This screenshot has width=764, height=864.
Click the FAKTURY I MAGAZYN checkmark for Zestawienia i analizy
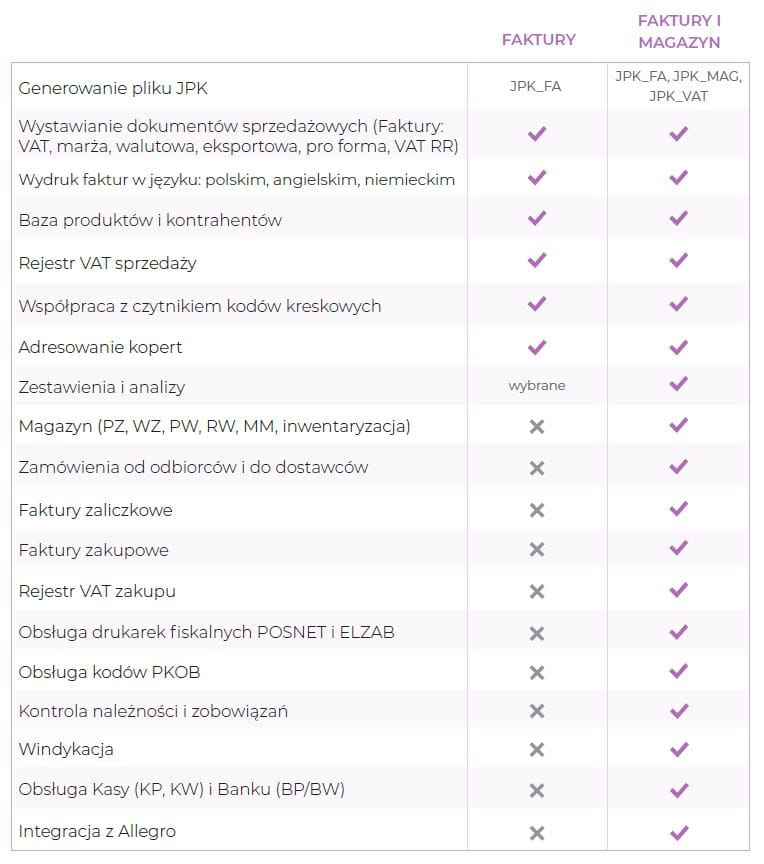679,384
